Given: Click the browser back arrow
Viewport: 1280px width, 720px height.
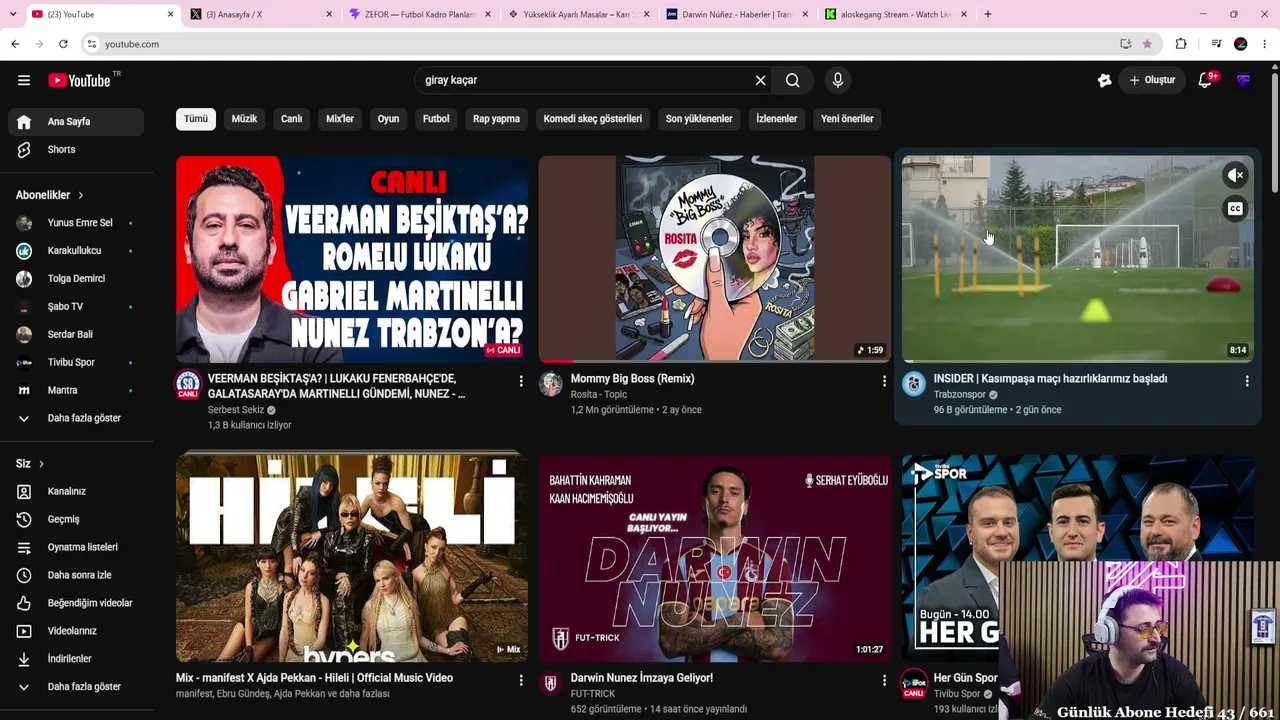Looking at the screenshot, I should click(x=15, y=44).
